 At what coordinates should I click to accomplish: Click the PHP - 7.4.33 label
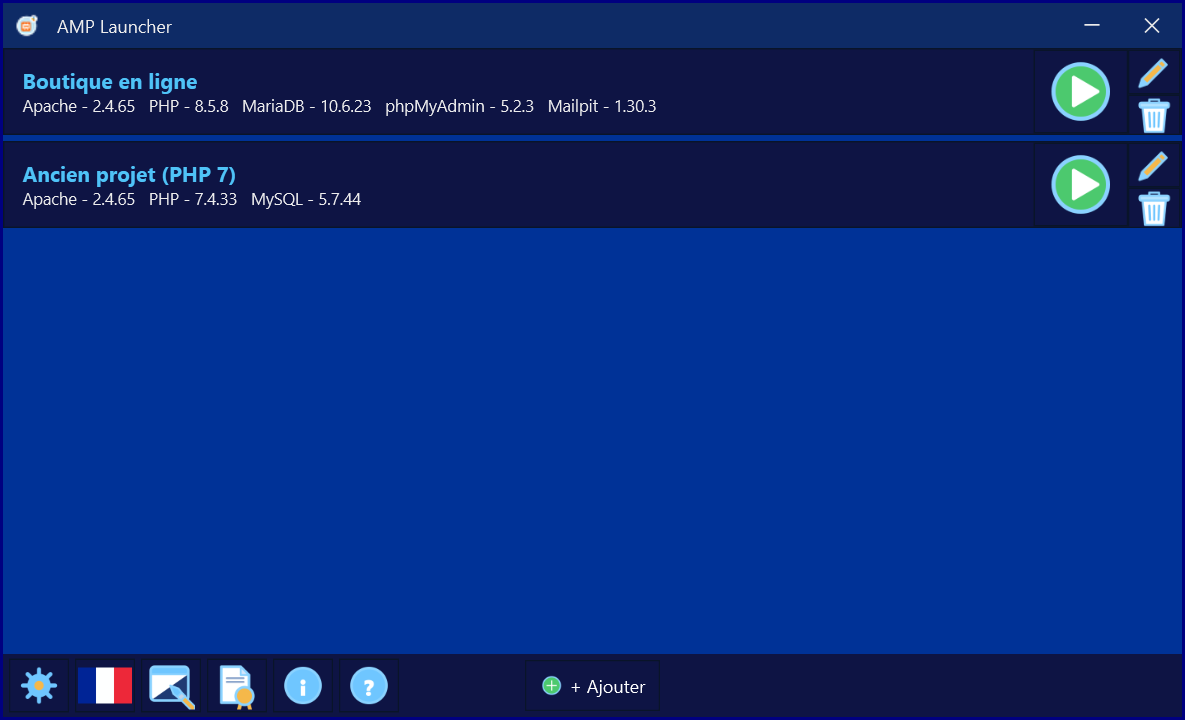tap(193, 199)
